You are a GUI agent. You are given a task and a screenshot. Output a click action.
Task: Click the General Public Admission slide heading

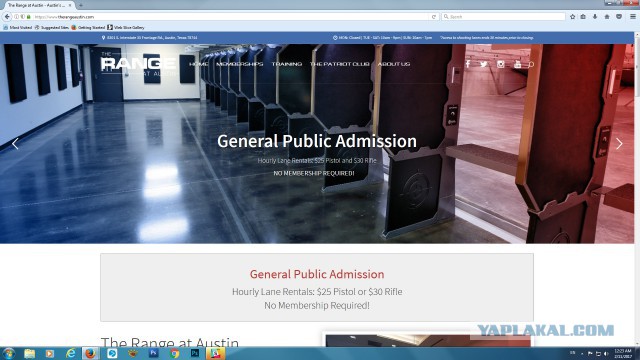[317, 141]
